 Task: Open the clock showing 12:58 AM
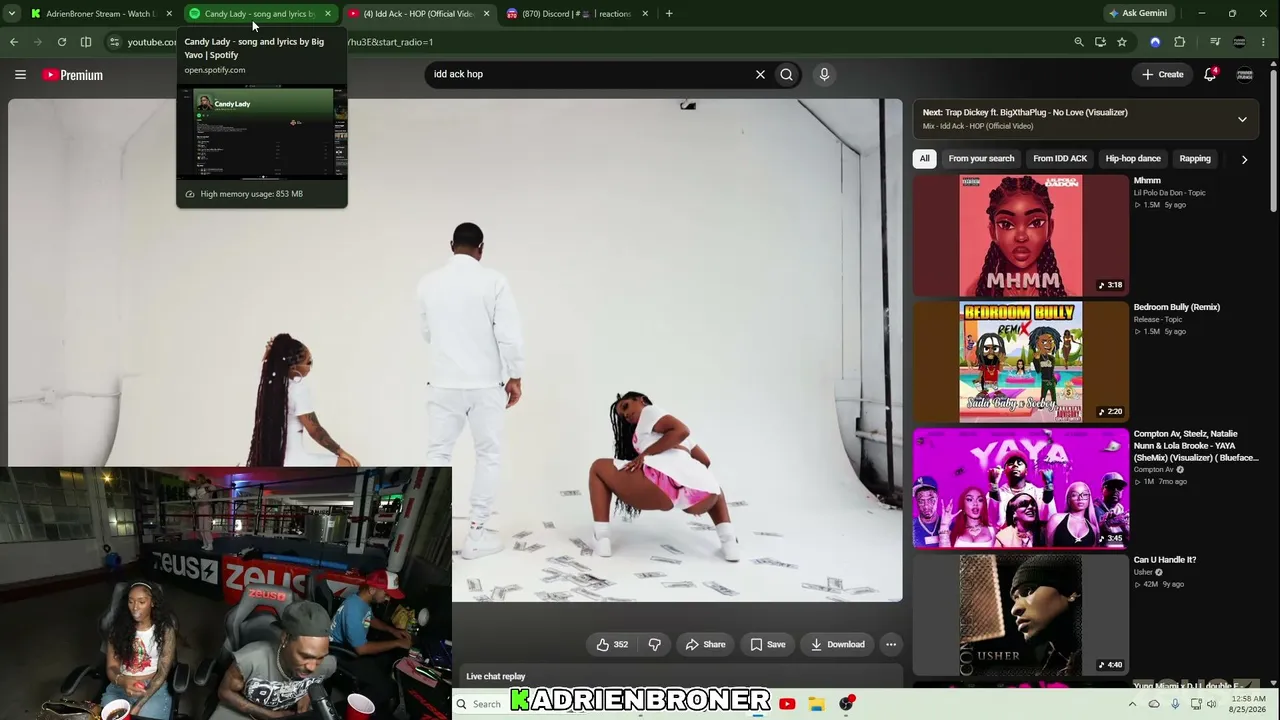[x=1247, y=704]
